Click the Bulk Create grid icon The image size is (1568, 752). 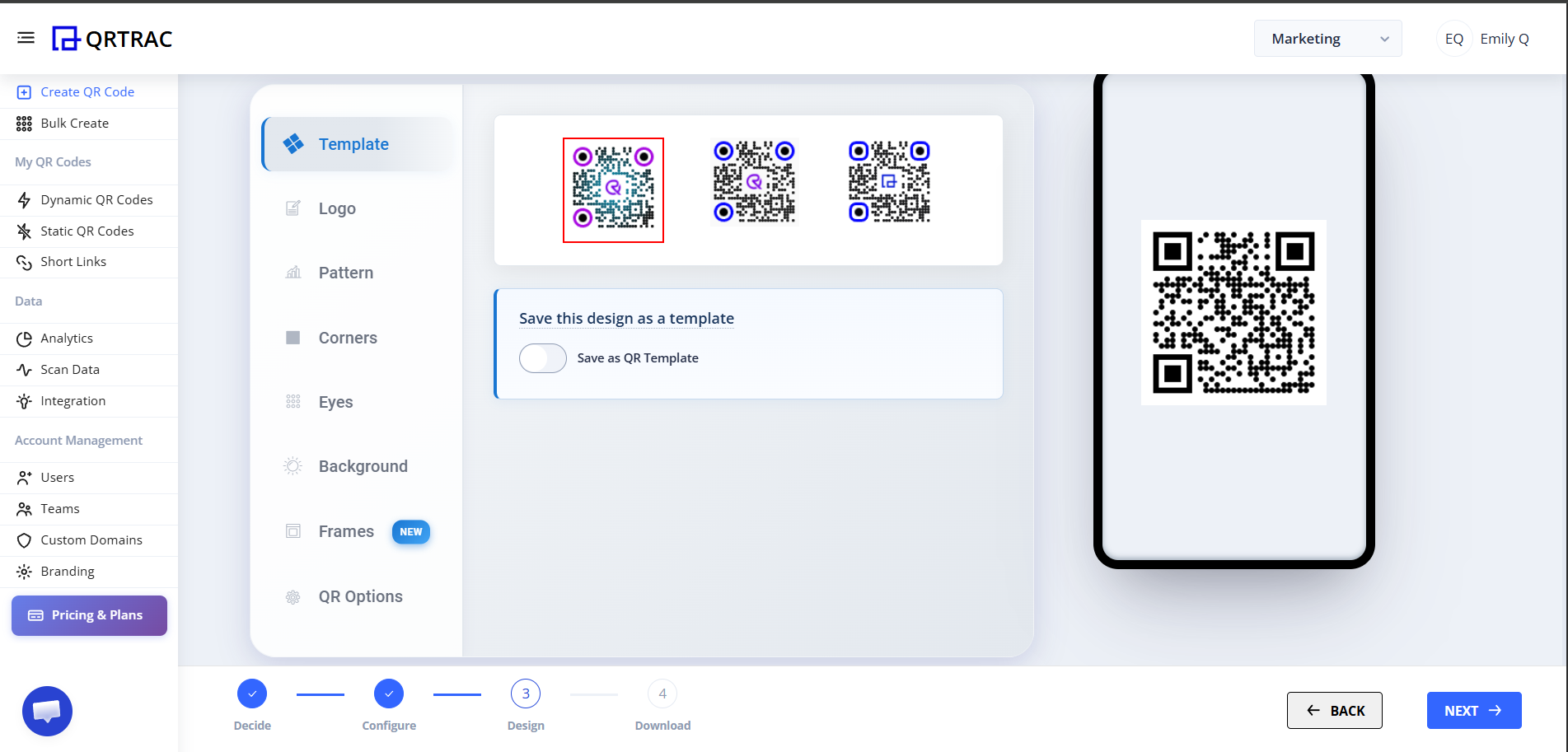(x=24, y=124)
